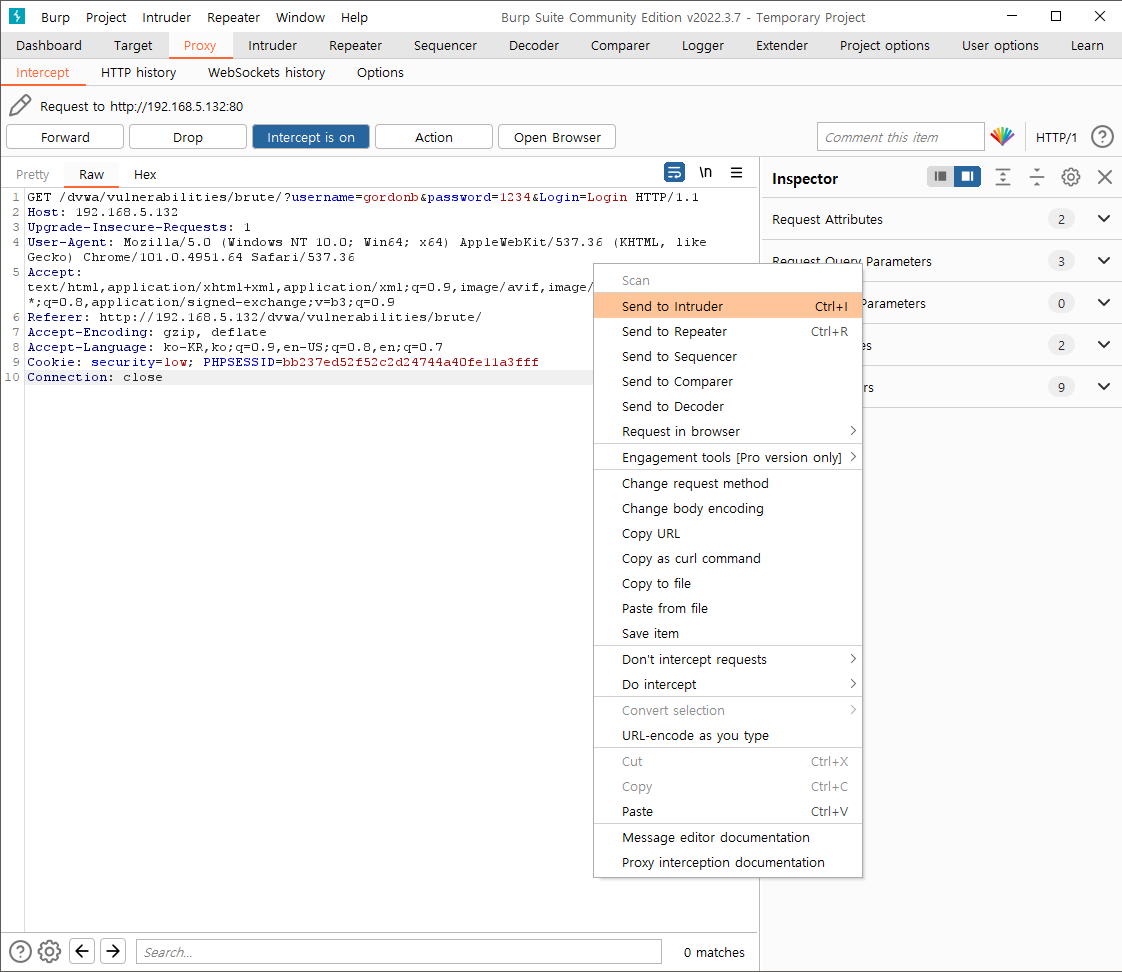Viewport: 1122px width, 972px height.
Task: Open Proxy interception documentation
Action: (x=728, y=862)
